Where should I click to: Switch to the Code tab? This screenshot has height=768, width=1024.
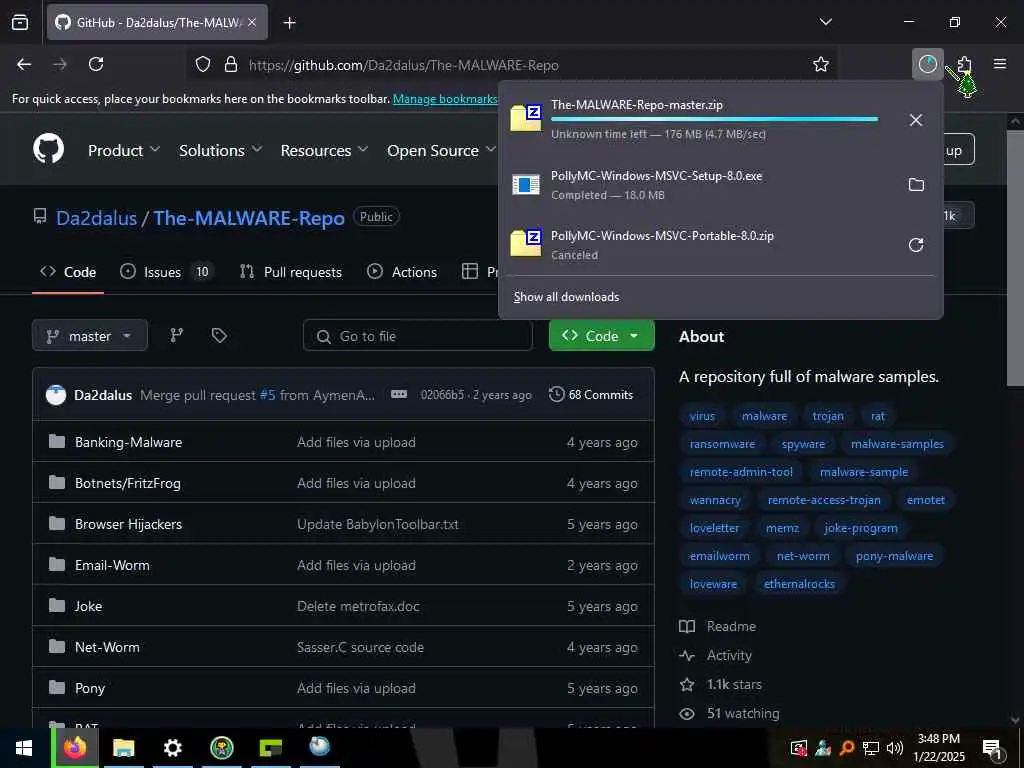click(68, 272)
